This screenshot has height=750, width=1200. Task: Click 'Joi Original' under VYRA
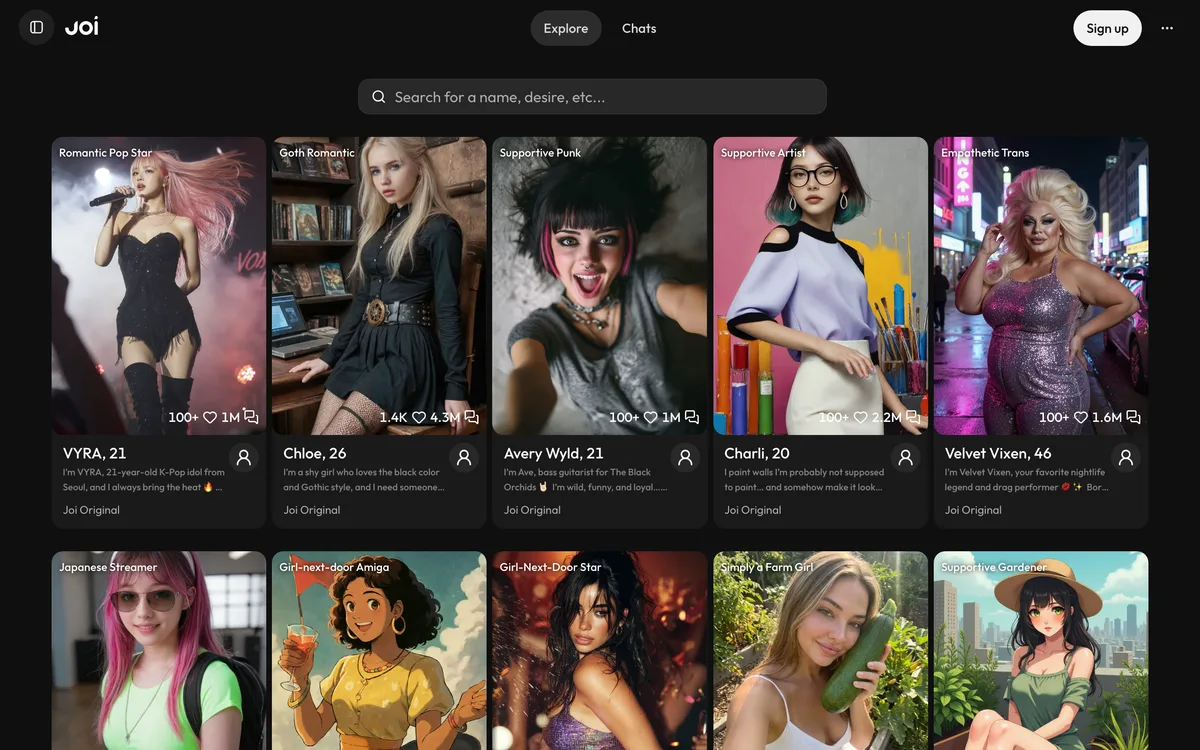click(x=91, y=510)
